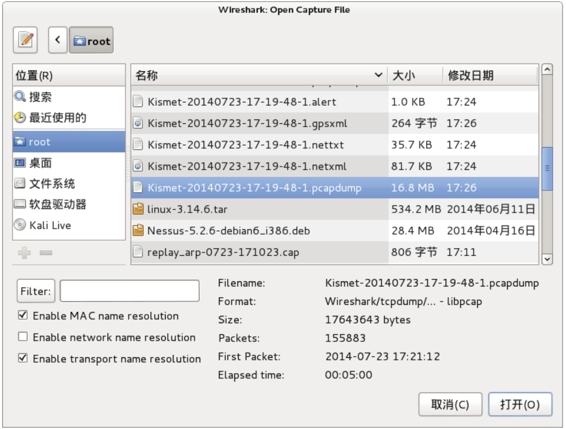Click the pencil edit-path icon

pyautogui.click(x=25, y=40)
